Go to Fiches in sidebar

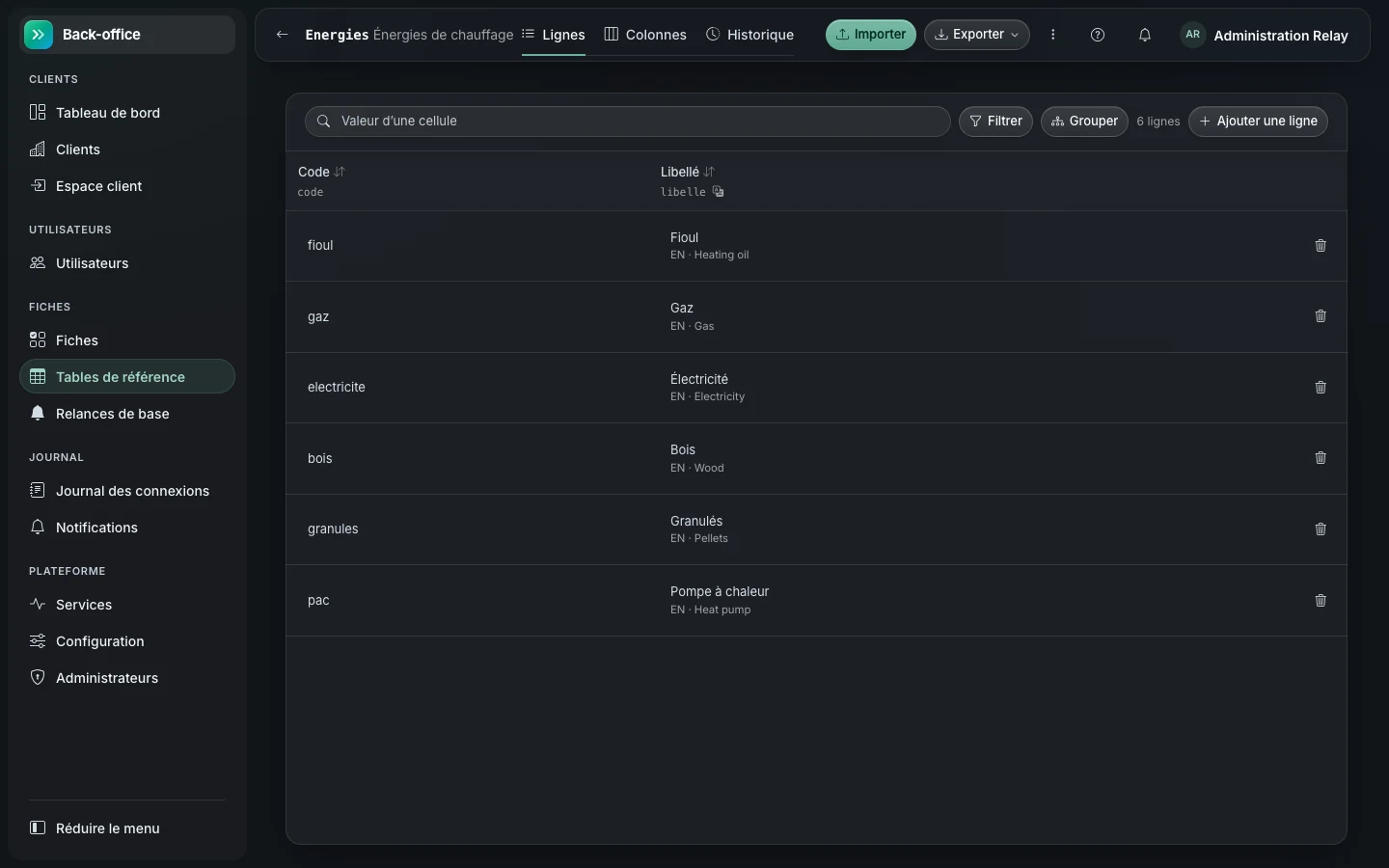(x=127, y=340)
